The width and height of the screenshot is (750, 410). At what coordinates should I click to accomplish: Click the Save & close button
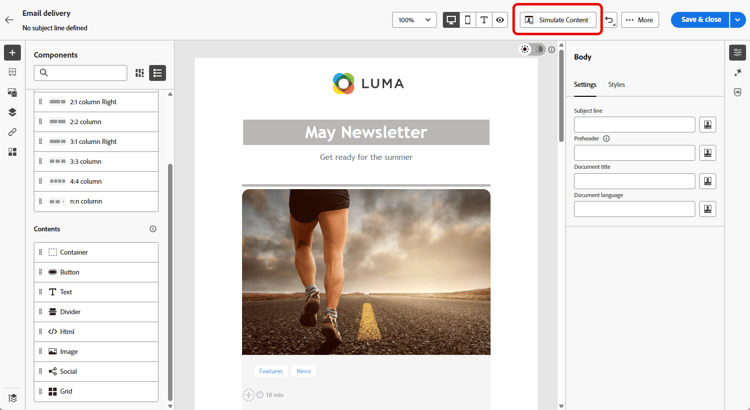700,20
